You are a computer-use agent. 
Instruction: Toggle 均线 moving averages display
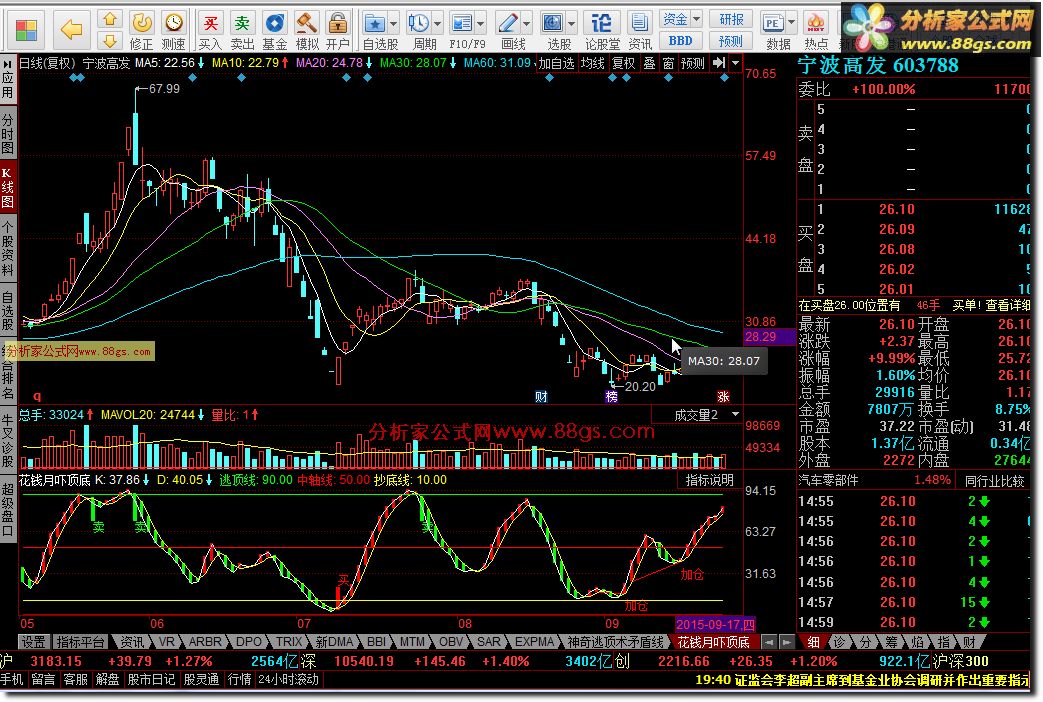click(x=593, y=63)
